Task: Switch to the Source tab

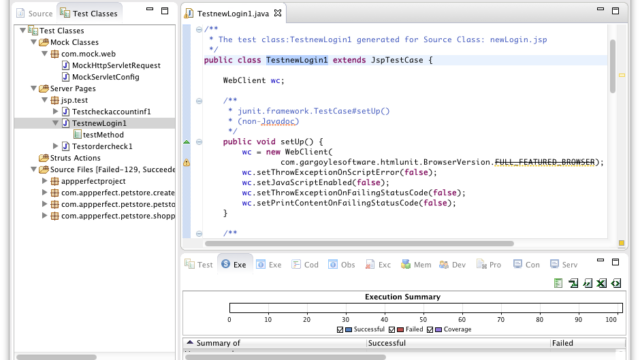Action: pyautogui.click(x=34, y=13)
